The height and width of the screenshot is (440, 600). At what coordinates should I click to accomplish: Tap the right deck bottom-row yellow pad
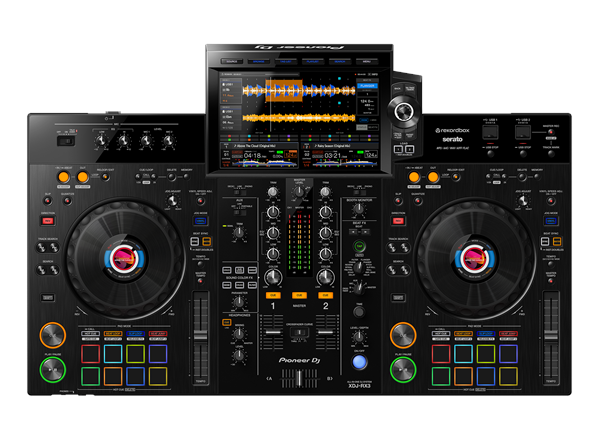508,376
